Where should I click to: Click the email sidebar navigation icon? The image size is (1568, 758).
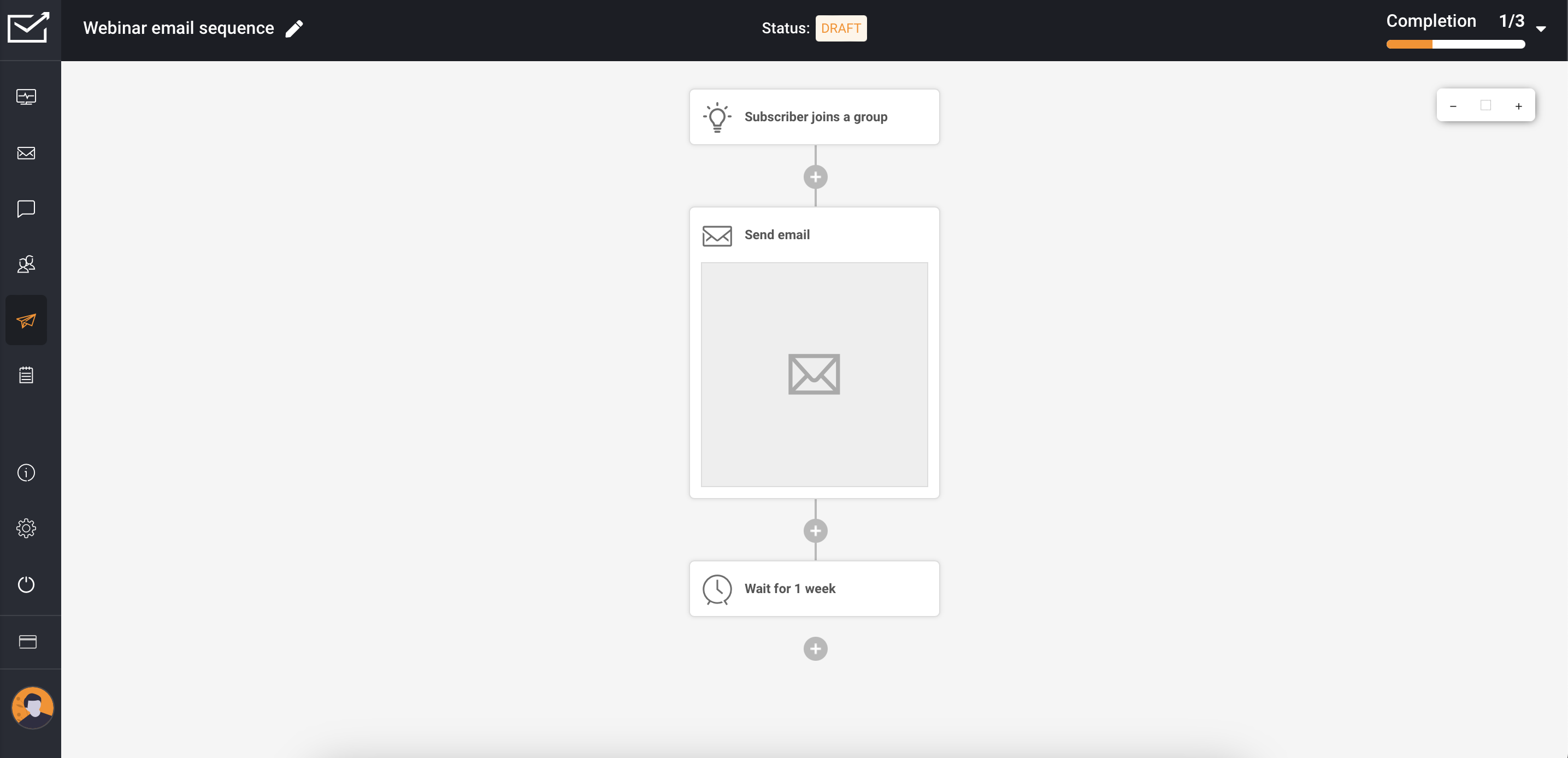27,152
